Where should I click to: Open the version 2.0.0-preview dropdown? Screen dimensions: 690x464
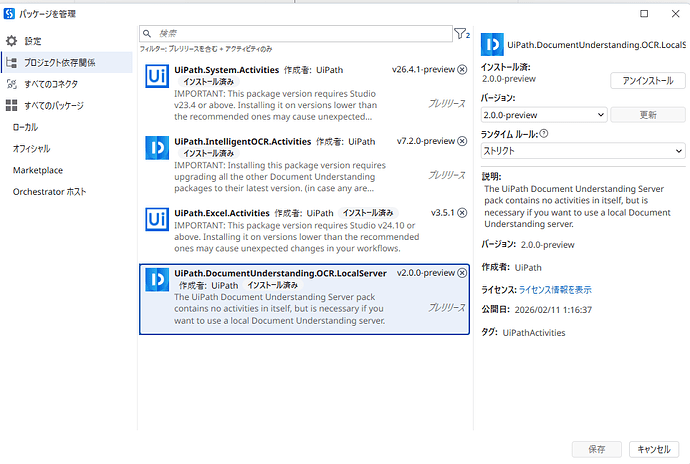[x=544, y=115]
